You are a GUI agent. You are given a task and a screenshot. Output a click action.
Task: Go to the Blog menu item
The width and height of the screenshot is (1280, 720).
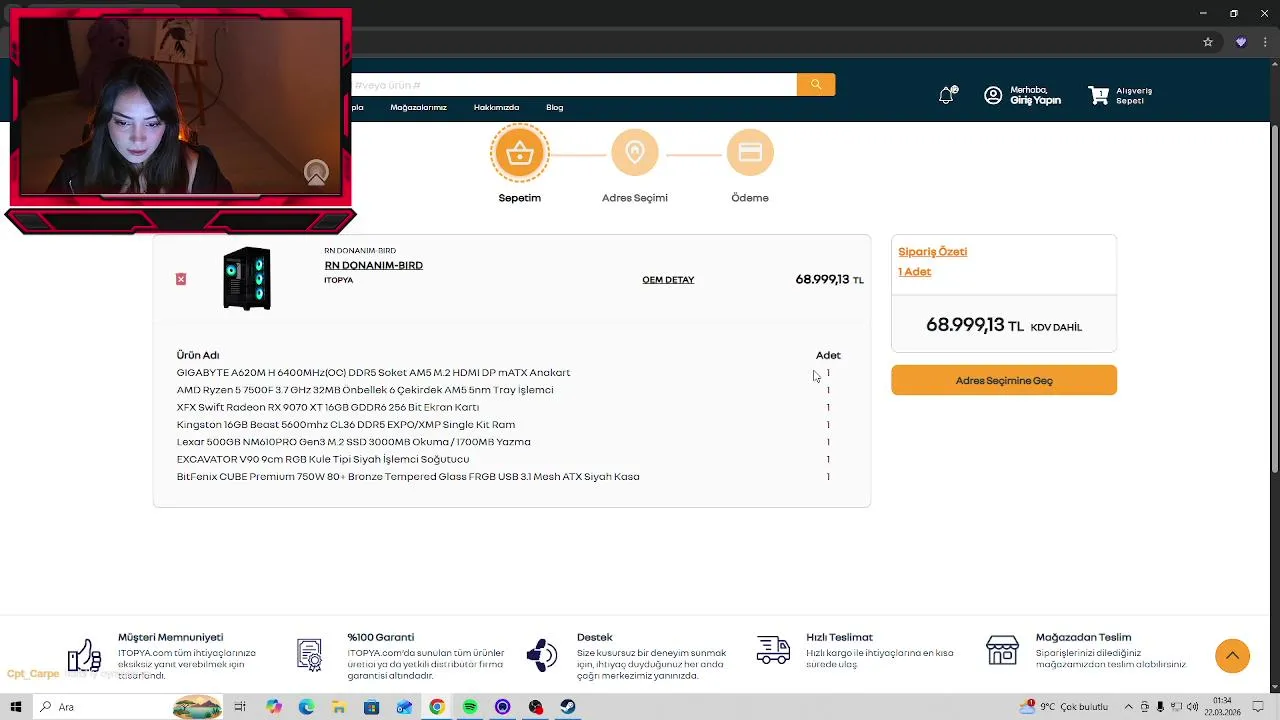point(555,108)
